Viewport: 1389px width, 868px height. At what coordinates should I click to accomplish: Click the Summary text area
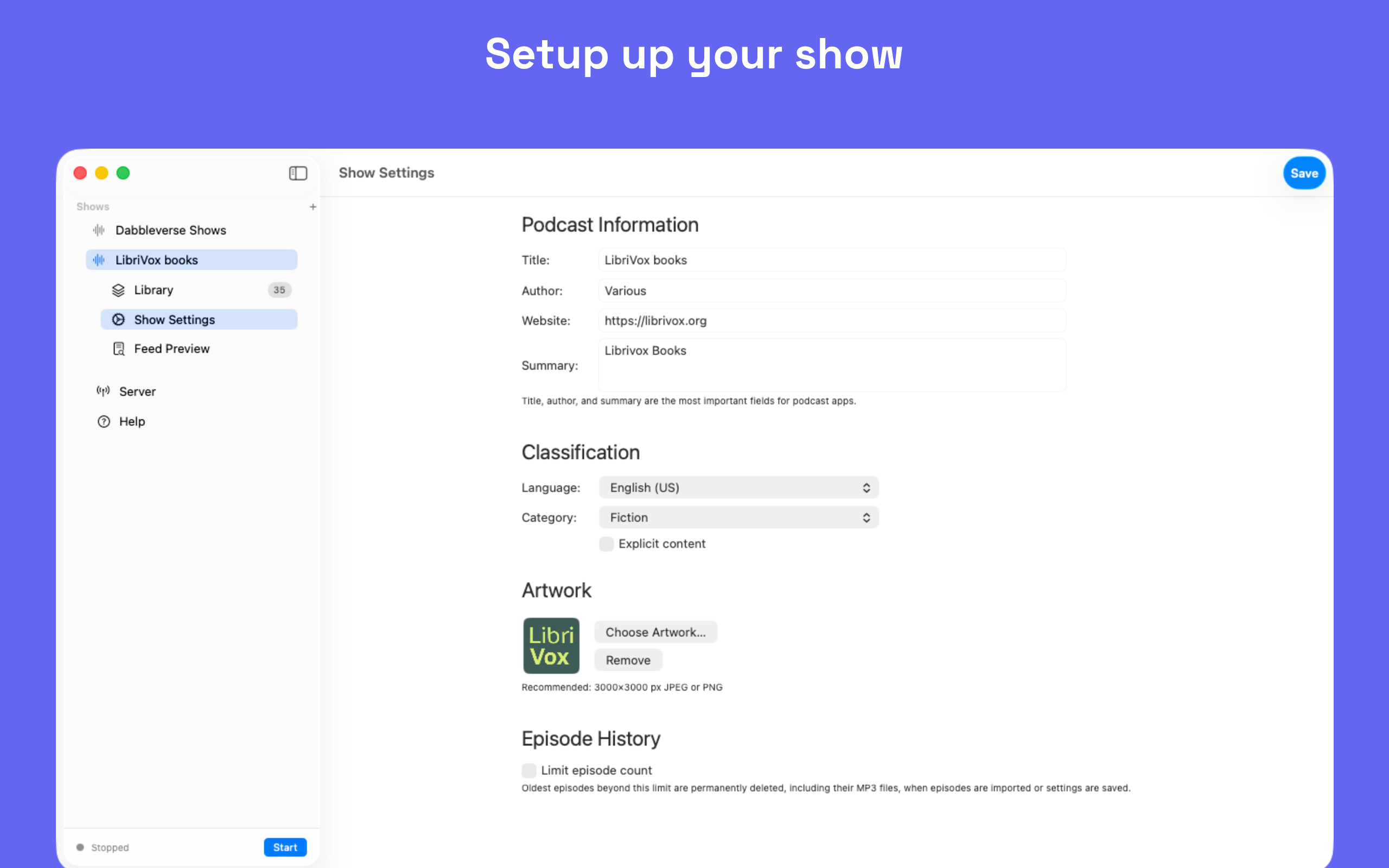(x=832, y=366)
